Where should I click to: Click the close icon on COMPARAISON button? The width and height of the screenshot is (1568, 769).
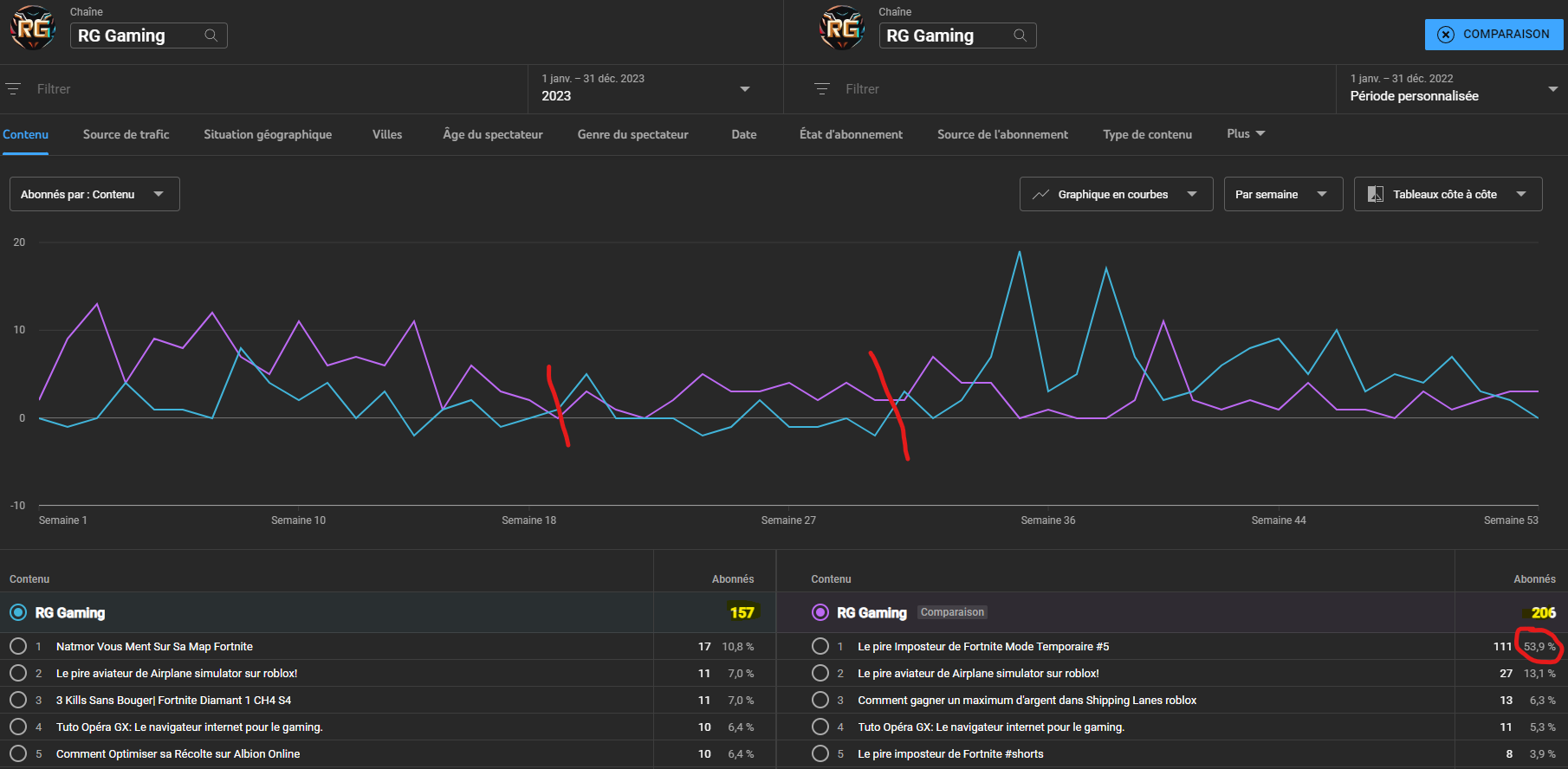point(1446,35)
